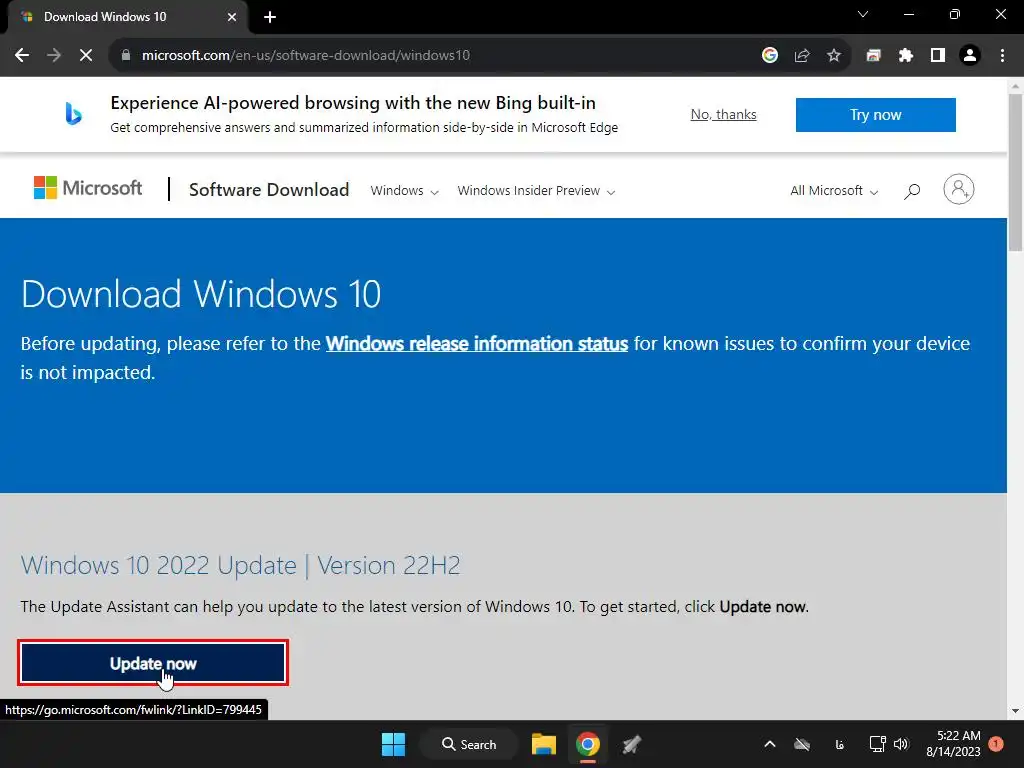
Task: Click the Bing logo in banner
Action: 73,114
